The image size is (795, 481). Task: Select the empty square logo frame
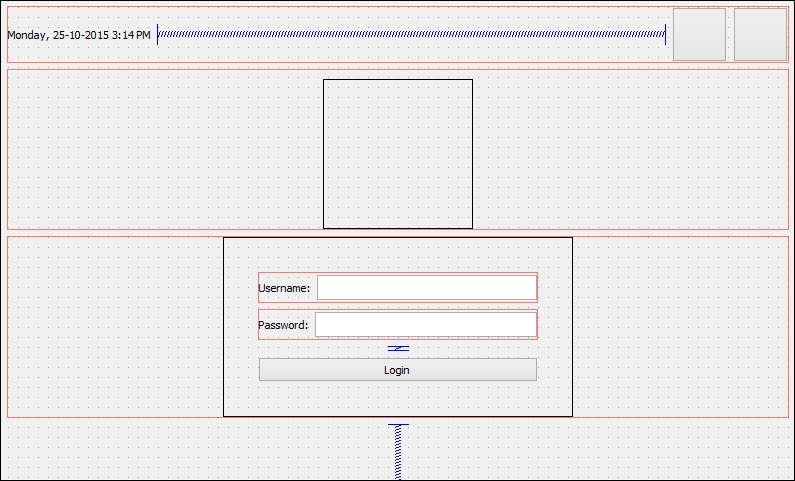(x=398, y=154)
